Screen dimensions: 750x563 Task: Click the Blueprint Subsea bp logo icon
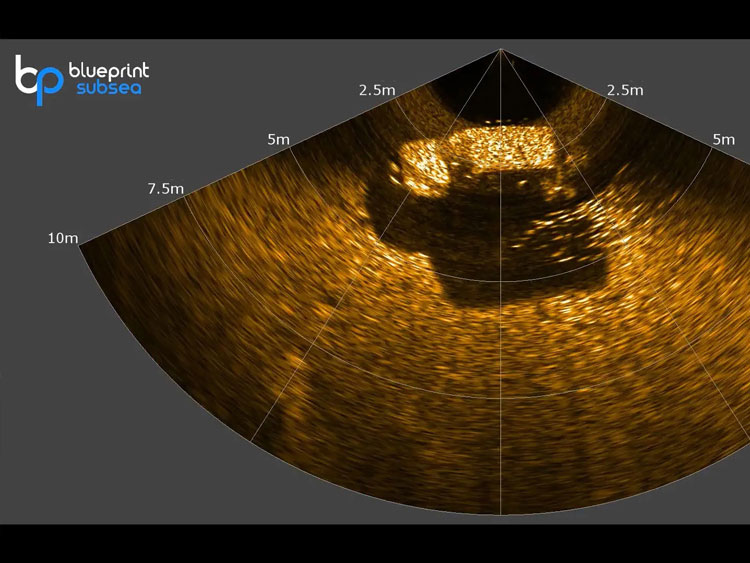tap(39, 80)
